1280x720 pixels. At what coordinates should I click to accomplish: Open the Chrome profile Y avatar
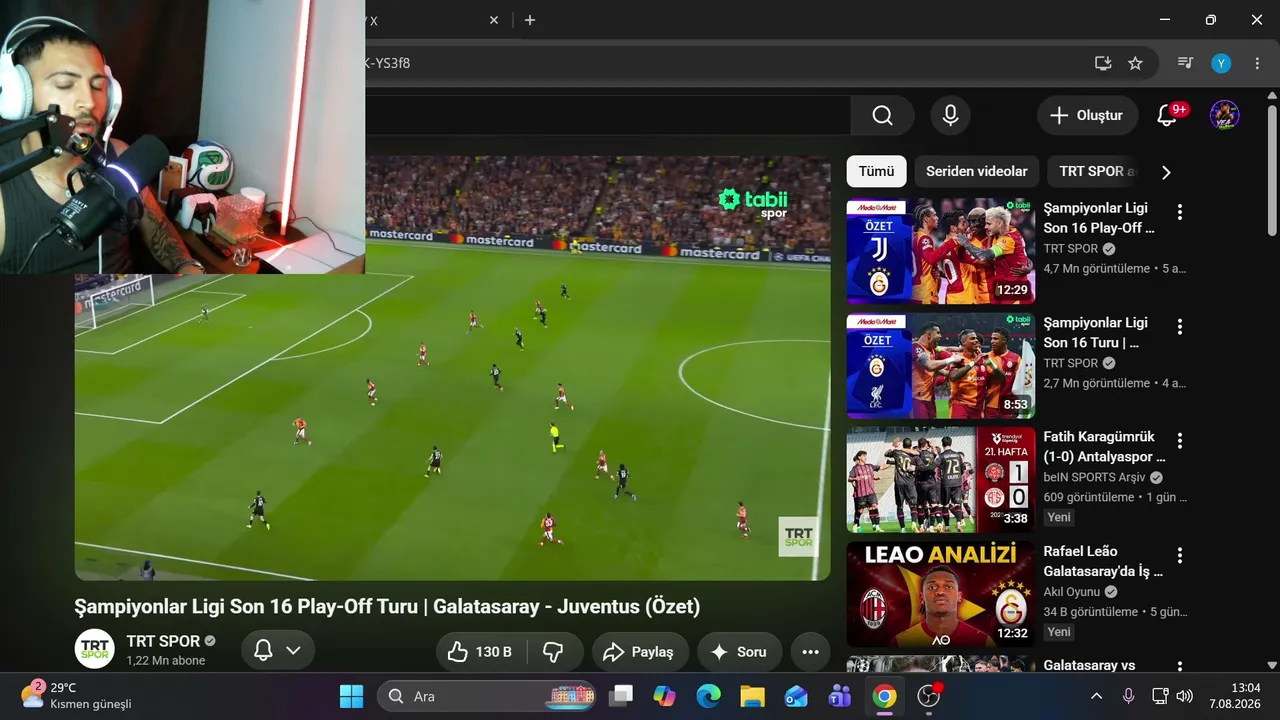point(1221,63)
